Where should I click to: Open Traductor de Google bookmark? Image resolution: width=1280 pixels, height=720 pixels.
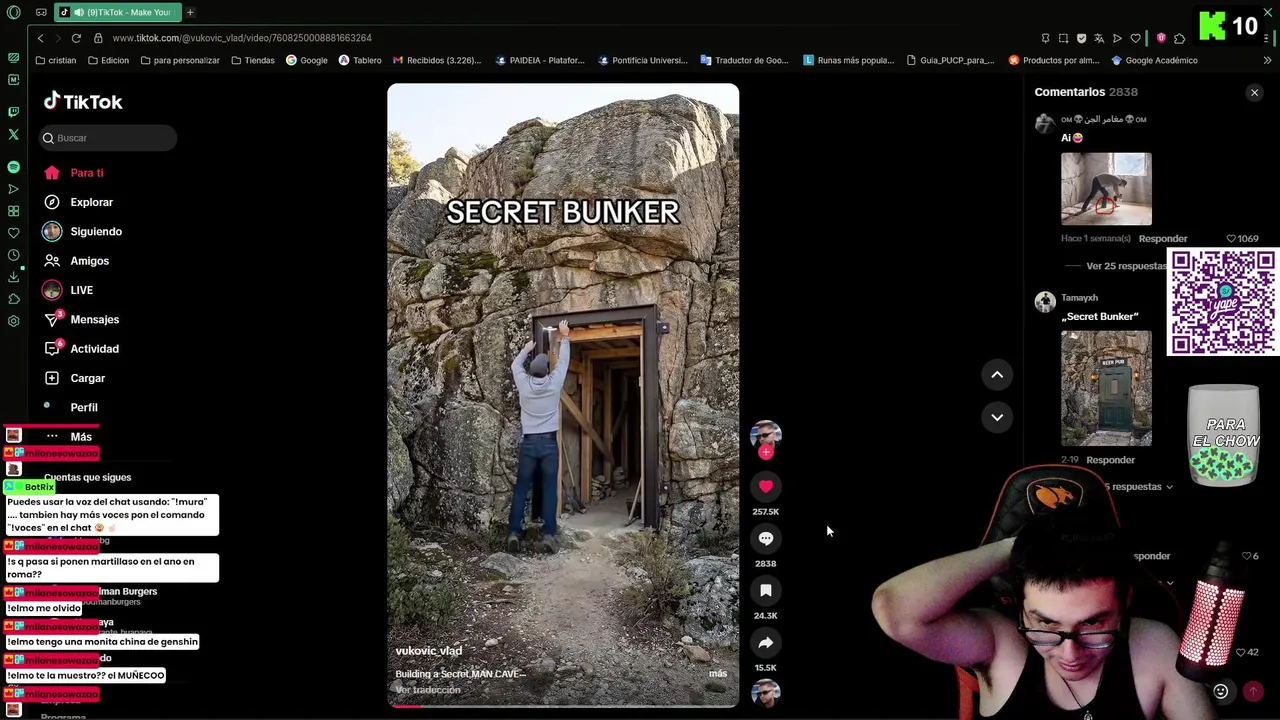pos(745,60)
